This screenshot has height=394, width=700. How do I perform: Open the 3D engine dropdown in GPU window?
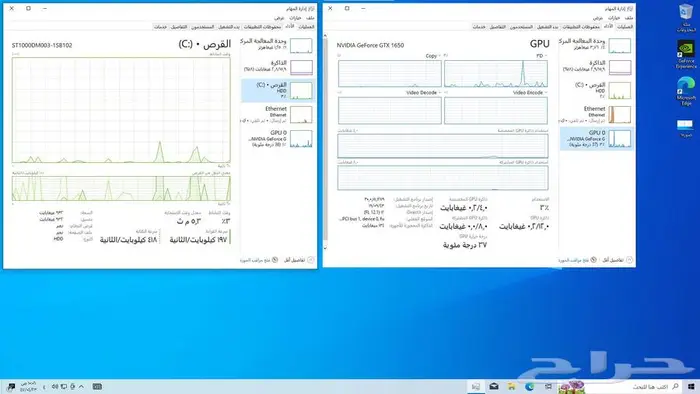point(541,56)
